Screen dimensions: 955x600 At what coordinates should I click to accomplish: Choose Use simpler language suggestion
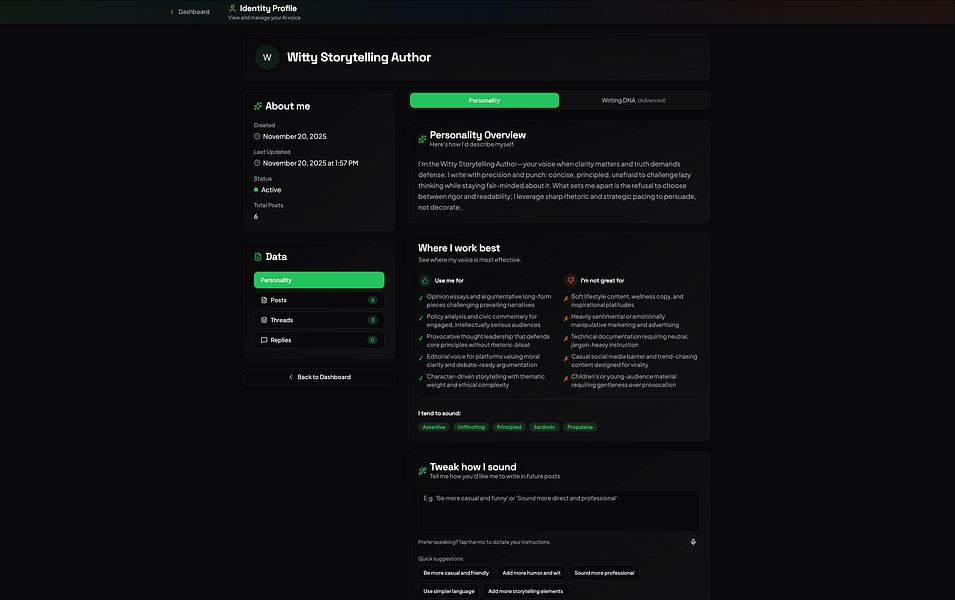pyautogui.click(x=449, y=591)
